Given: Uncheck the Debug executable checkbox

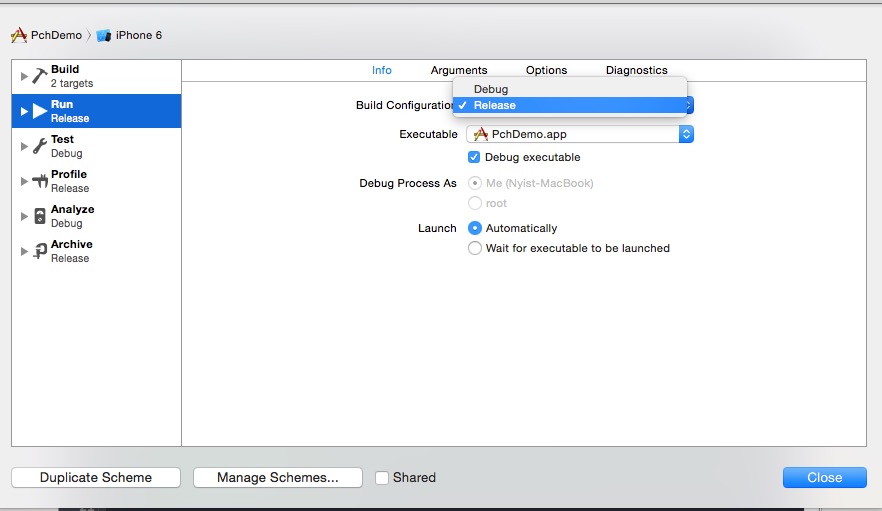Looking at the screenshot, I should 474,157.
